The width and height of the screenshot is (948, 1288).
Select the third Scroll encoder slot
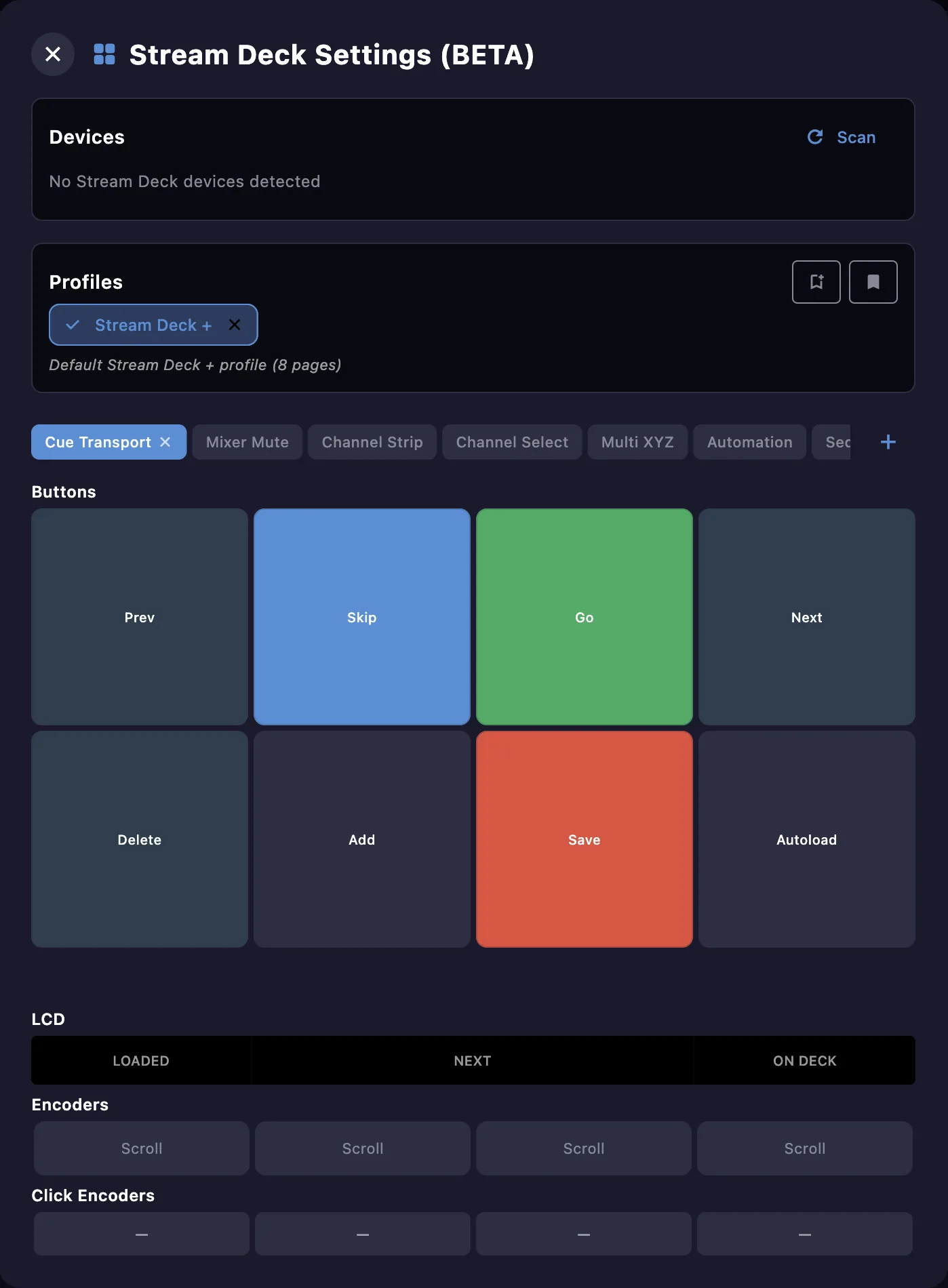click(x=584, y=1148)
